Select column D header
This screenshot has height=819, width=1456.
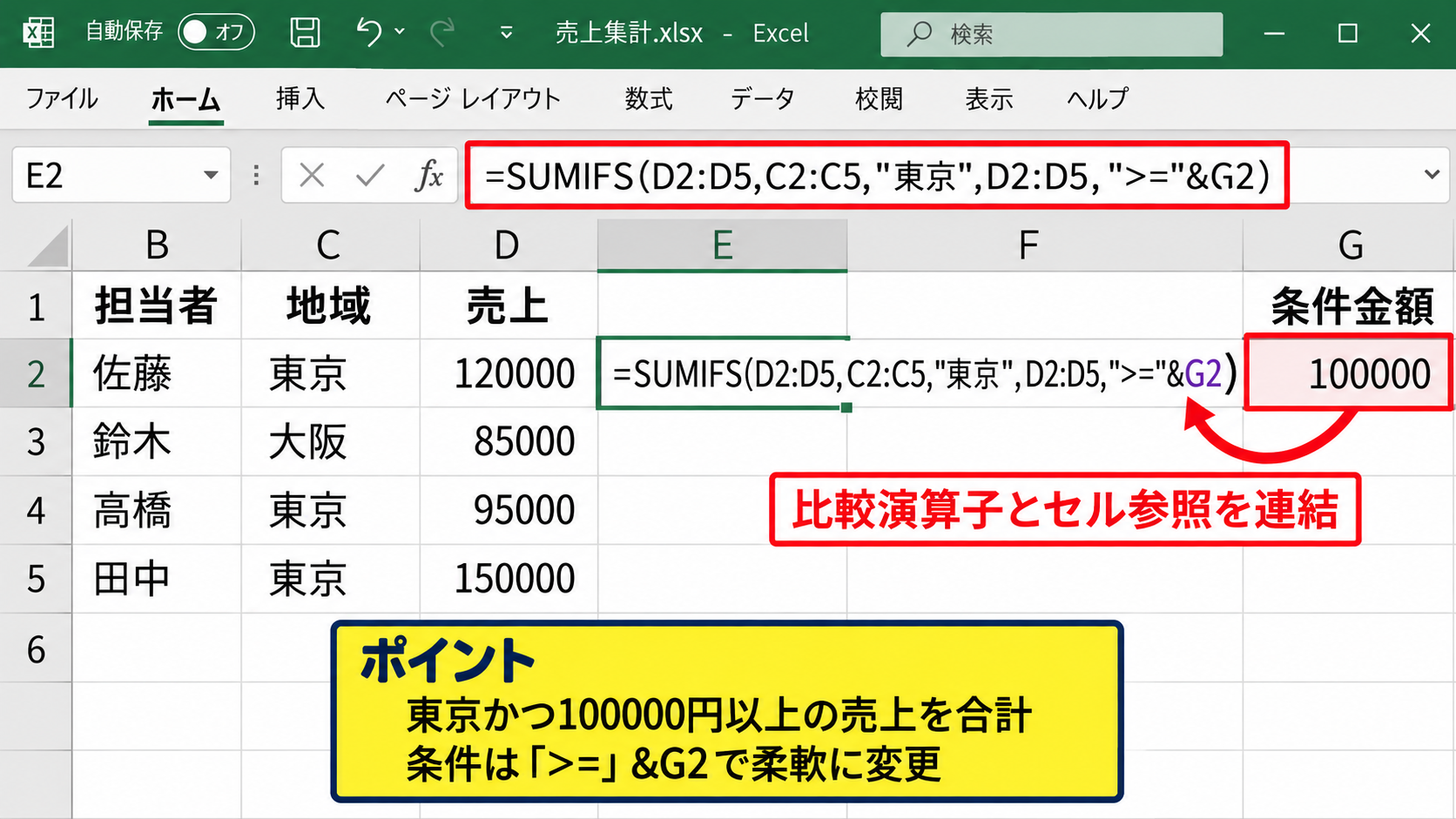point(509,245)
